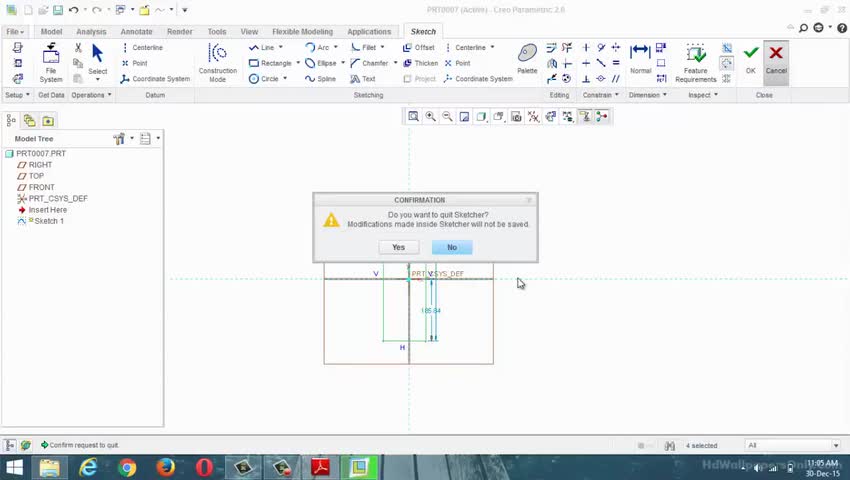
Task: Expand the Rectangle tool dropdown arrow
Action: [298, 63]
